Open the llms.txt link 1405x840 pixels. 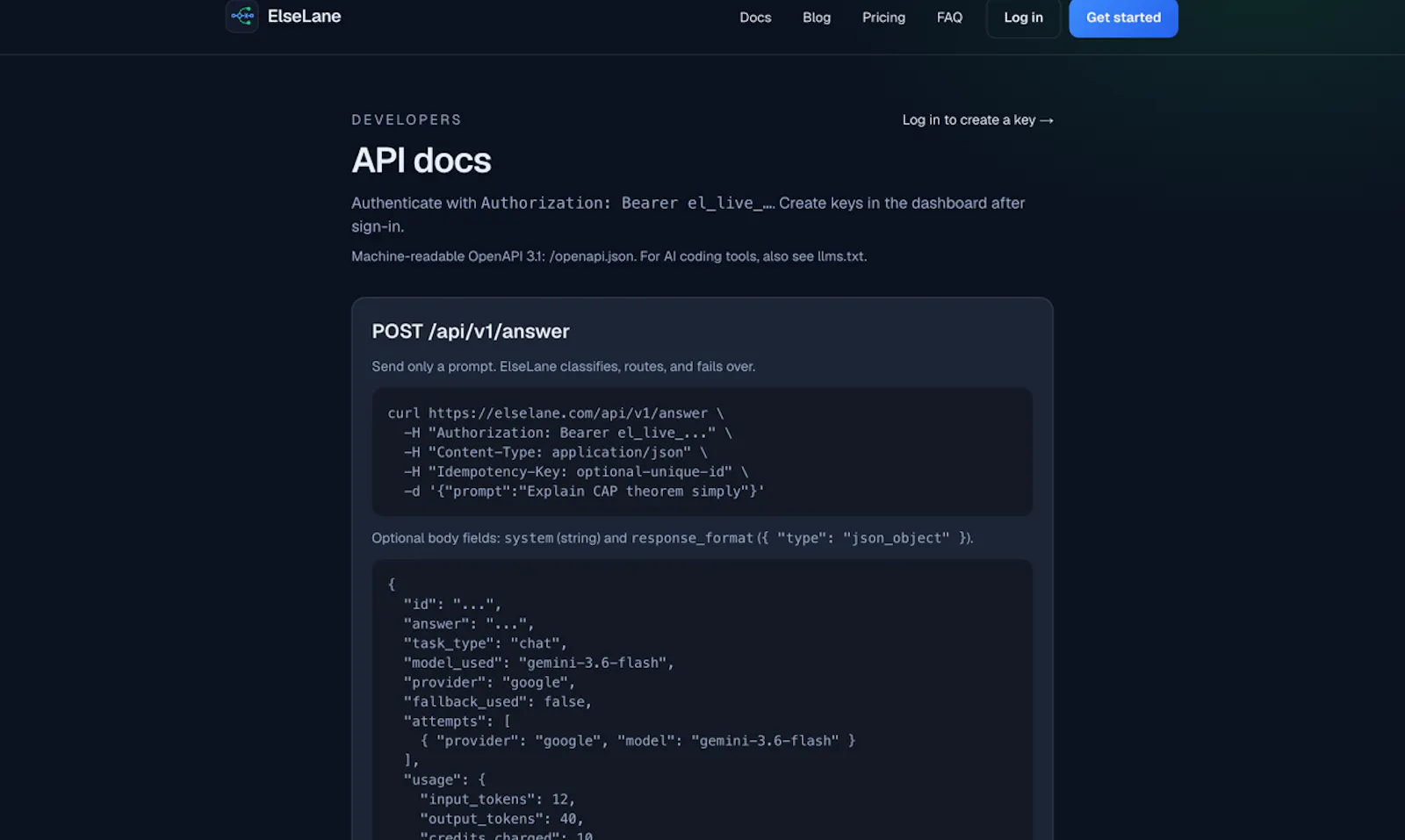point(840,256)
